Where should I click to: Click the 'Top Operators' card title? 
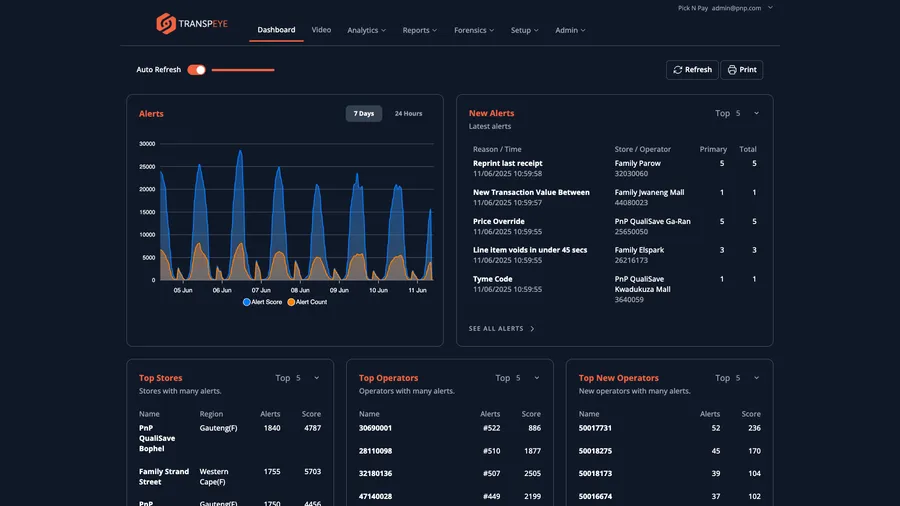[x=389, y=378]
